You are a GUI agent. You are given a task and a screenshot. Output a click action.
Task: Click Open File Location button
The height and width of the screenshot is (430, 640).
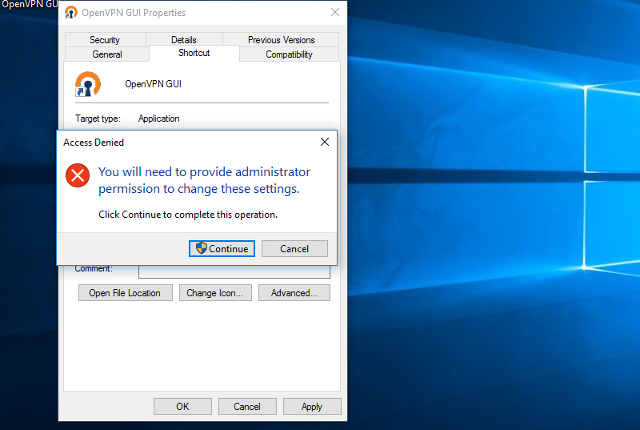[125, 293]
